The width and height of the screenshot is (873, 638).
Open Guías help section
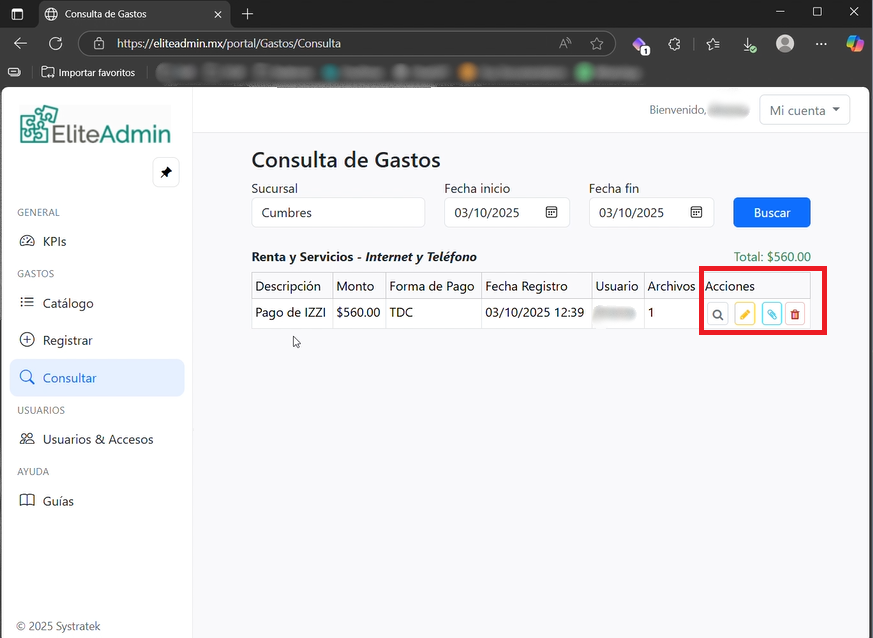(x=58, y=501)
